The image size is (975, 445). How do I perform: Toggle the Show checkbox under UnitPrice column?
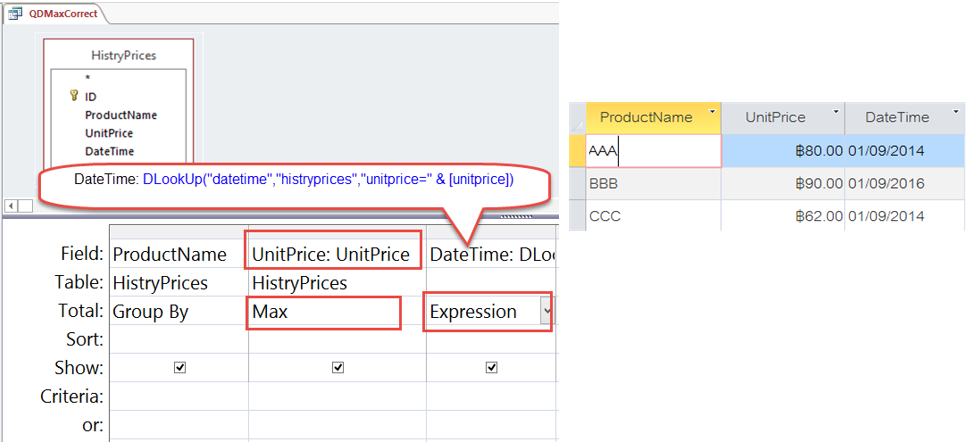(x=336, y=368)
